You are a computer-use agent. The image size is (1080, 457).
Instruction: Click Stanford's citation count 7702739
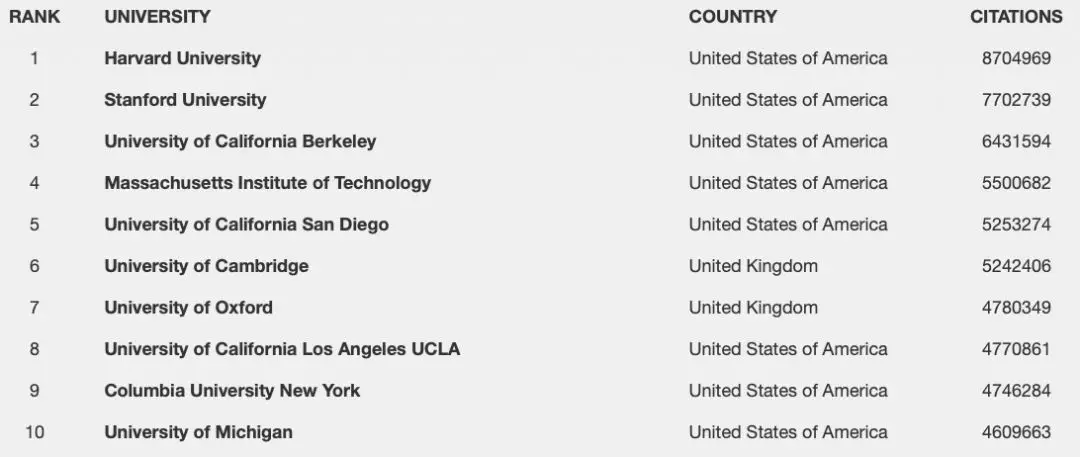point(1016,100)
